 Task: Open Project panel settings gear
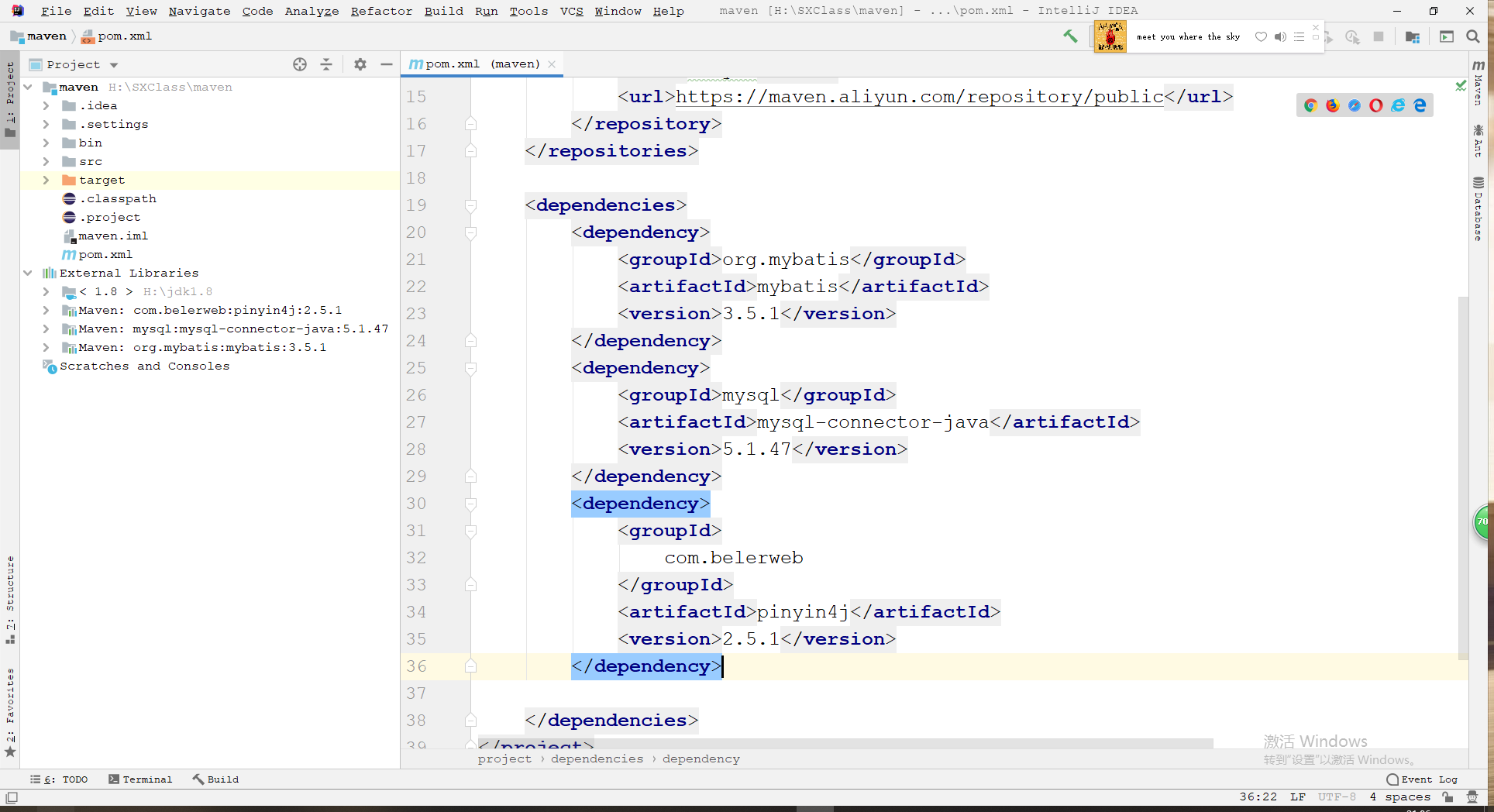[360, 64]
